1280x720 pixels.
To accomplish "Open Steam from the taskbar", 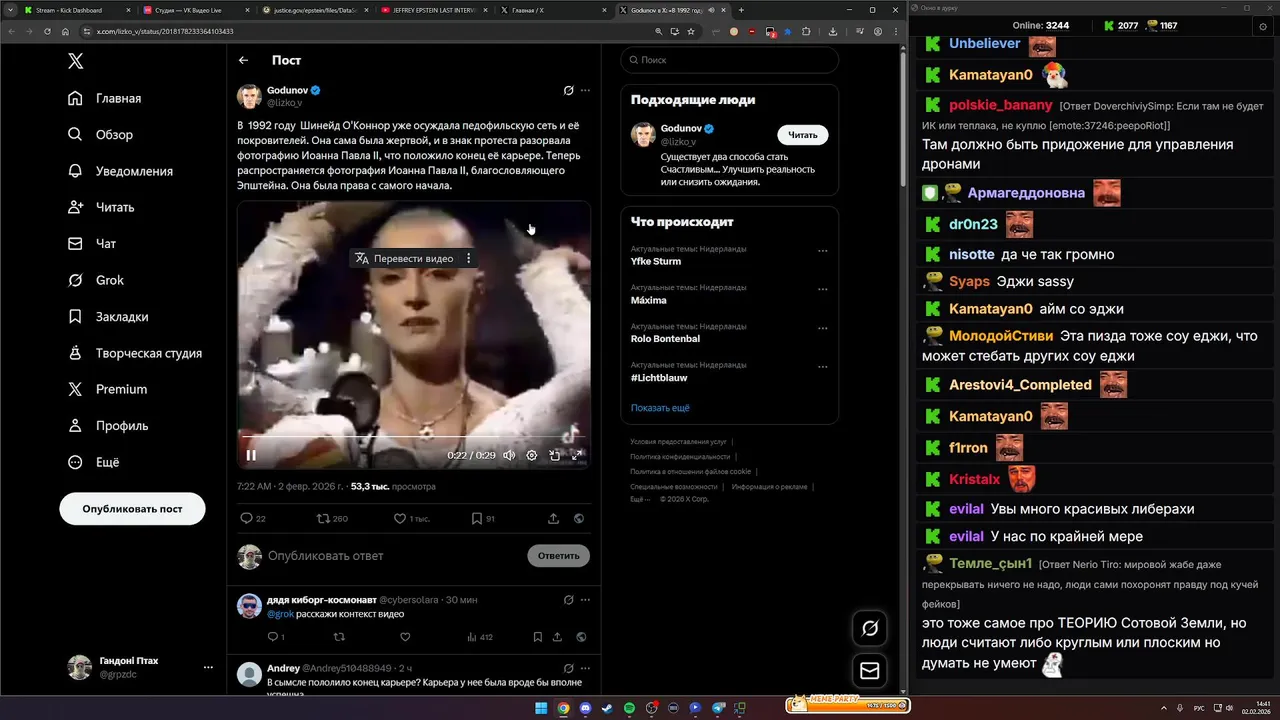I will click(x=607, y=708).
